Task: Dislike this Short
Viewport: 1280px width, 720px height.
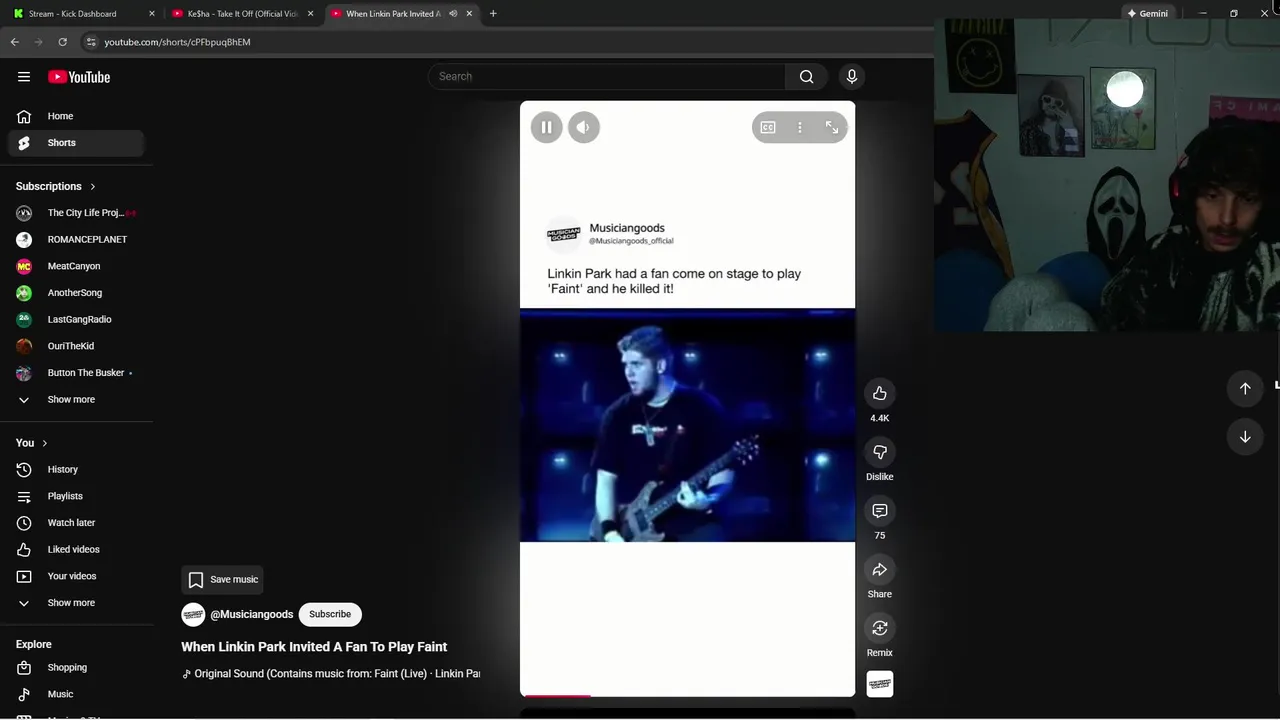Action: pyautogui.click(x=880, y=452)
